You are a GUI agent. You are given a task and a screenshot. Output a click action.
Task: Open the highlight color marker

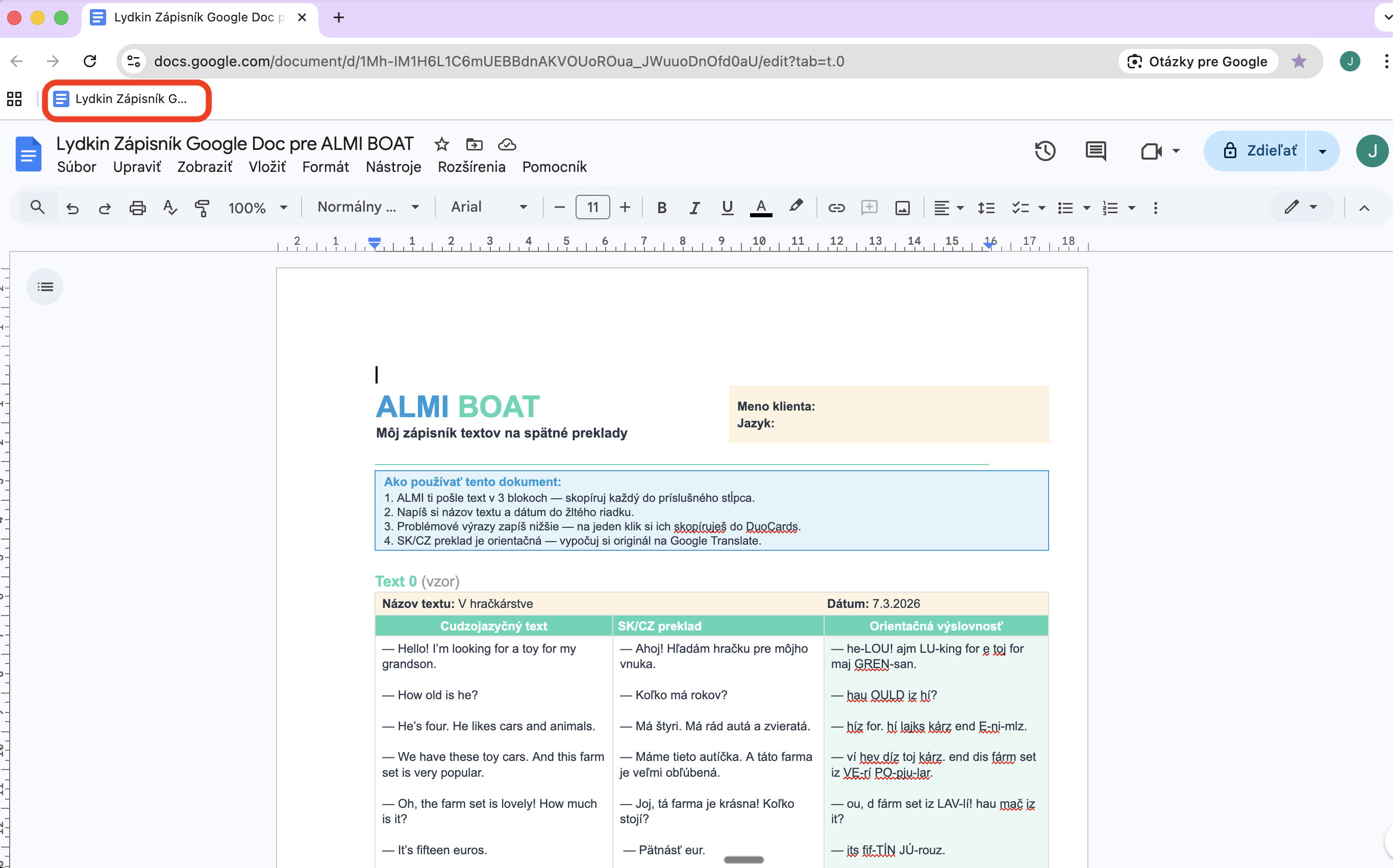point(795,206)
